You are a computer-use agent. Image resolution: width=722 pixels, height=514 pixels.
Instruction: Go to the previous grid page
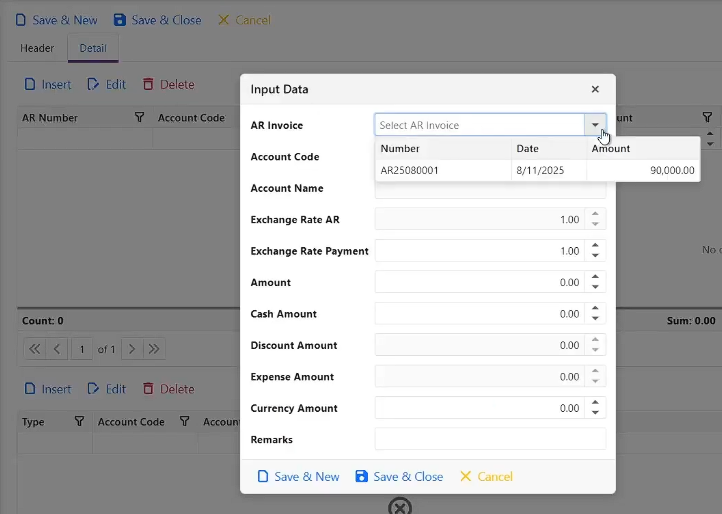coord(57,349)
